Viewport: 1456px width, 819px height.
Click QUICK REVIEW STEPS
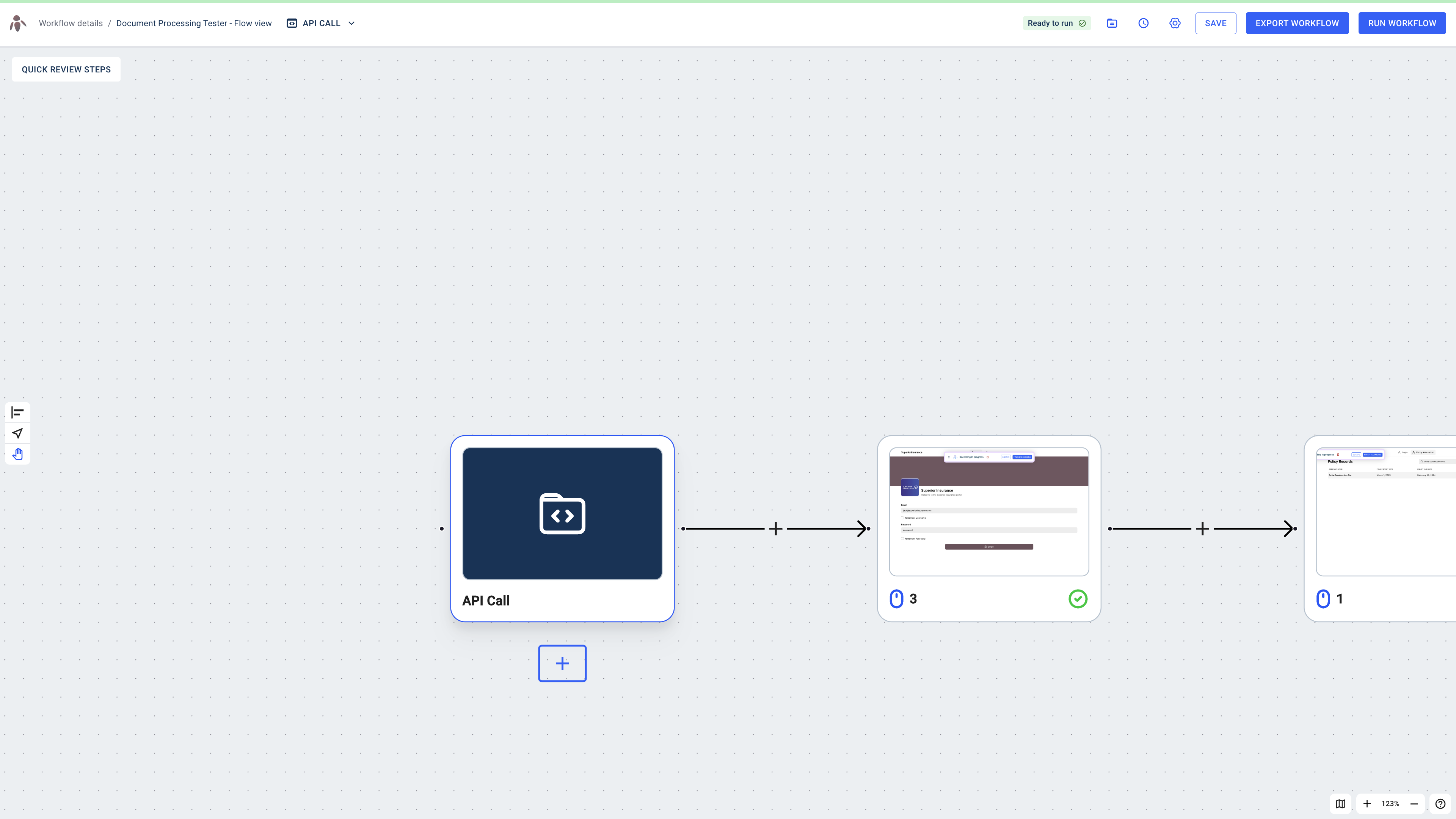tap(66, 69)
